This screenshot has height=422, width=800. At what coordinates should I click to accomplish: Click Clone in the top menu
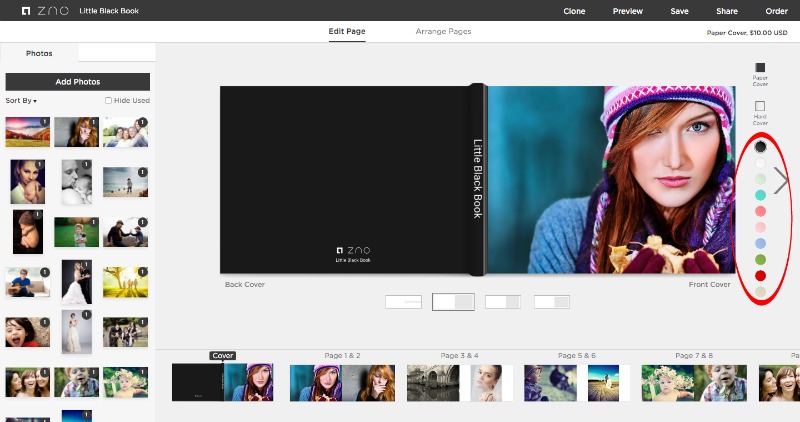(x=574, y=11)
